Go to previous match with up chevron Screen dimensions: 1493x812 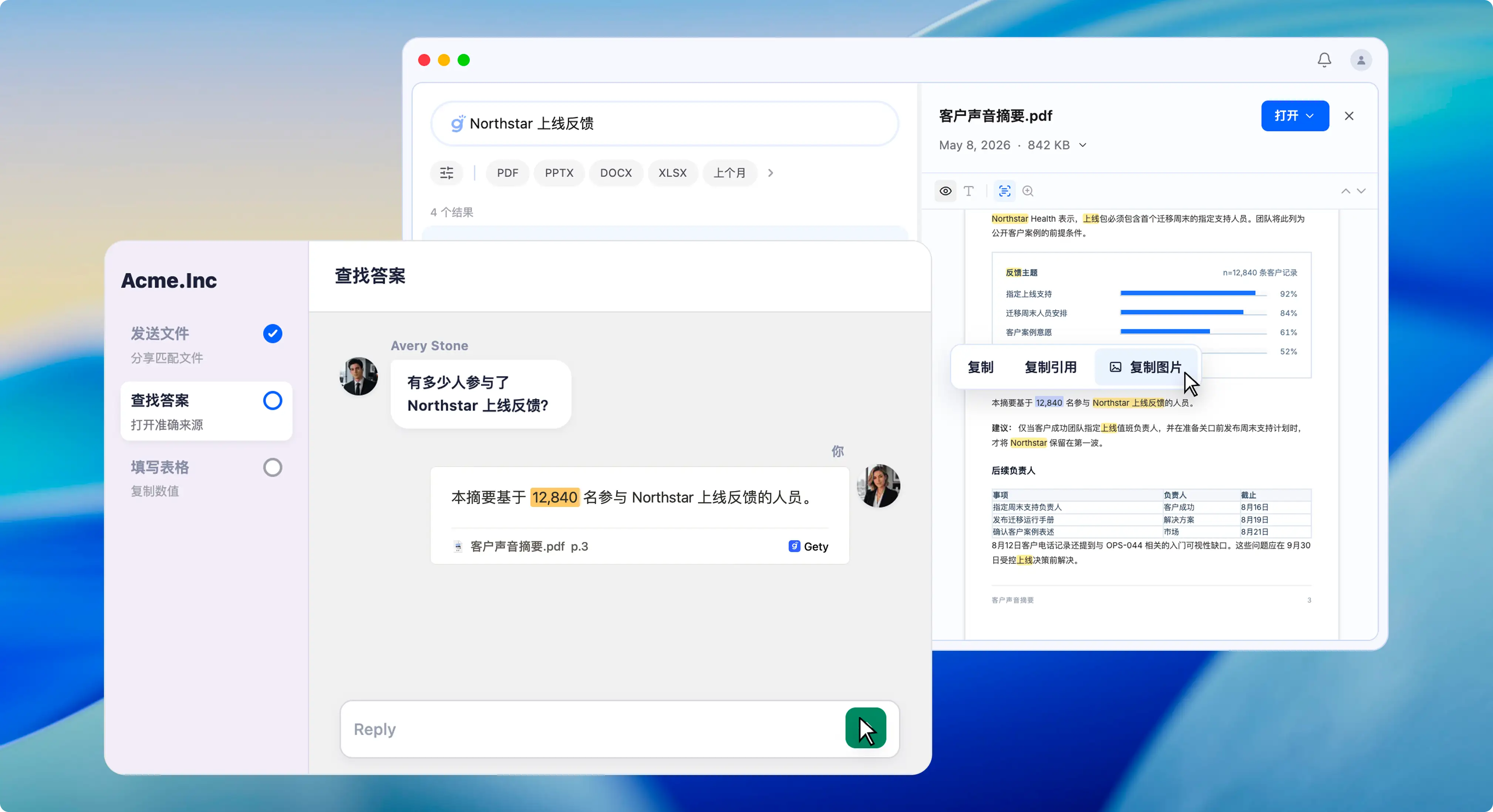[x=1345, y=191]
